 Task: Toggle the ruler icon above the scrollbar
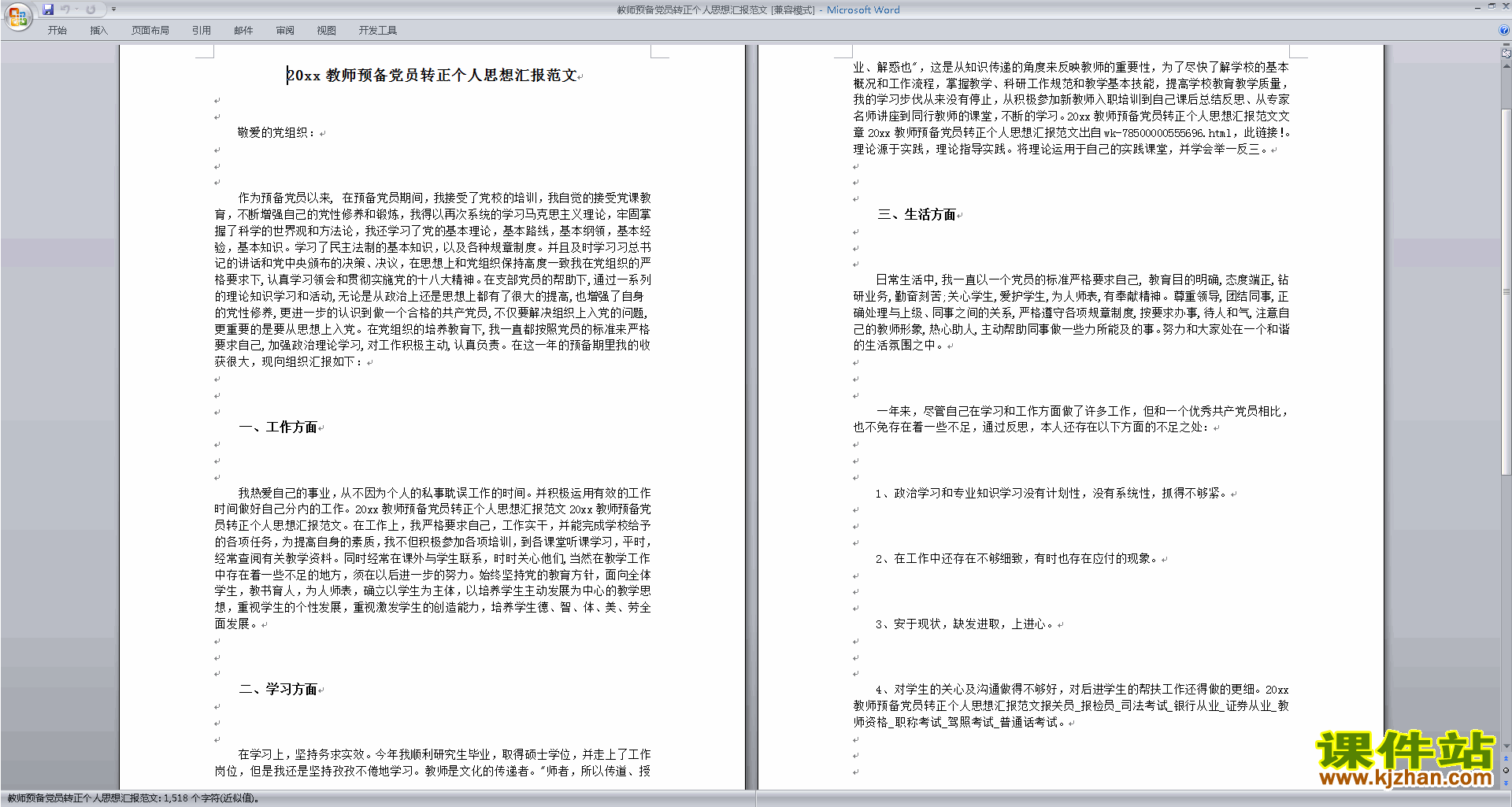click(x=1506, y=54)
